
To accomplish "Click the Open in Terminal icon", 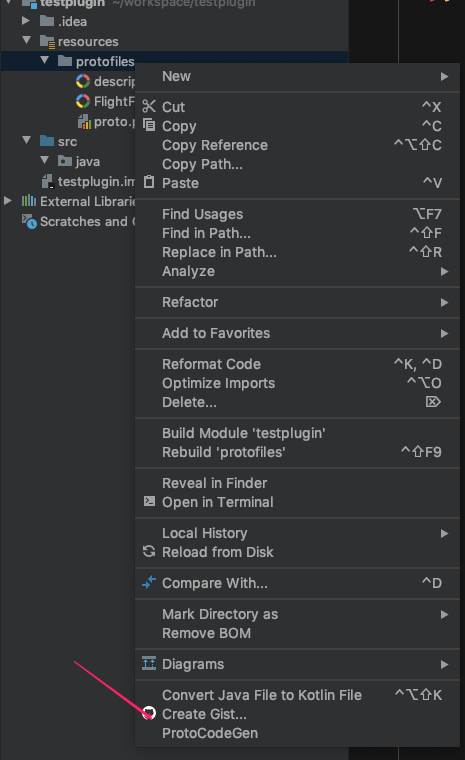I will [x=149, y=501].
